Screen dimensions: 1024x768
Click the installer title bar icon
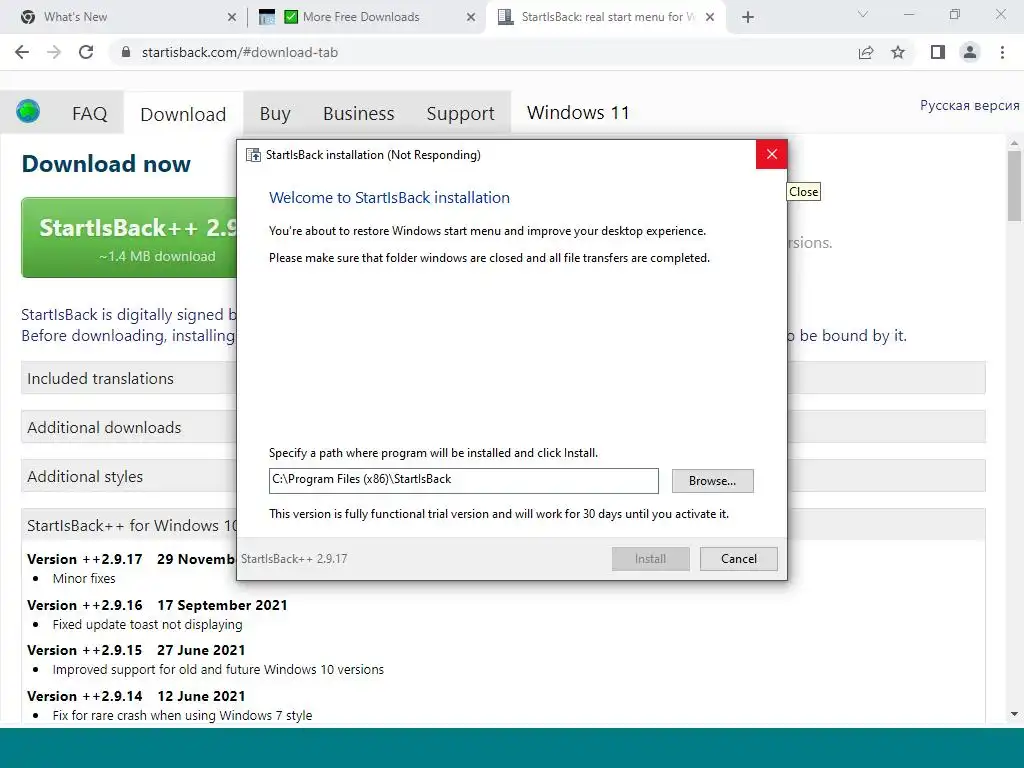pyautogui.click(x=253, y=155)
